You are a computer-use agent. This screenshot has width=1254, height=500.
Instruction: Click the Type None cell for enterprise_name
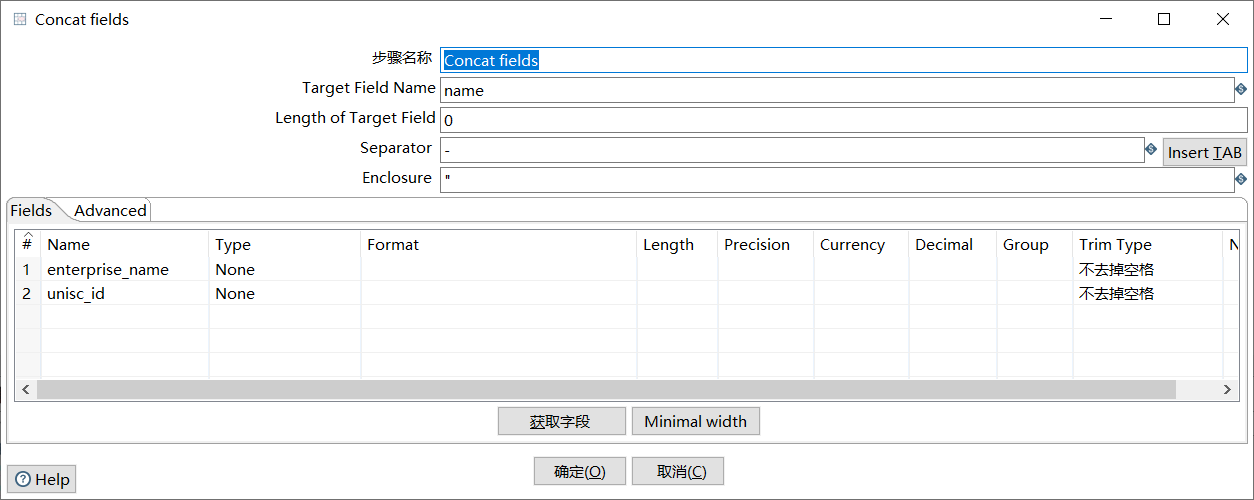tap(285, 270)
